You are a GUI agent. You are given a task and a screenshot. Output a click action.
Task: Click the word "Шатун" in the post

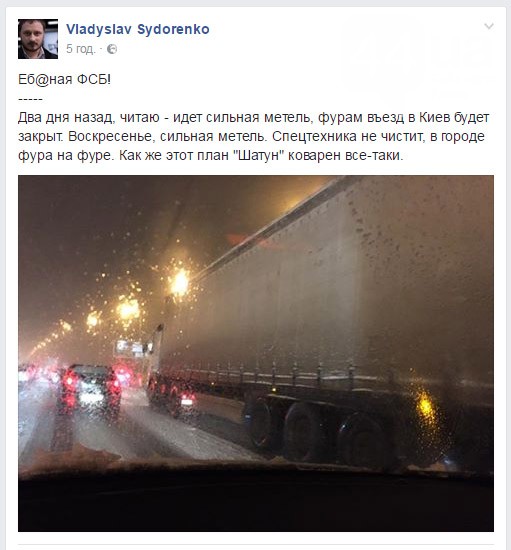pyautogui.click(x=258, y=155)
